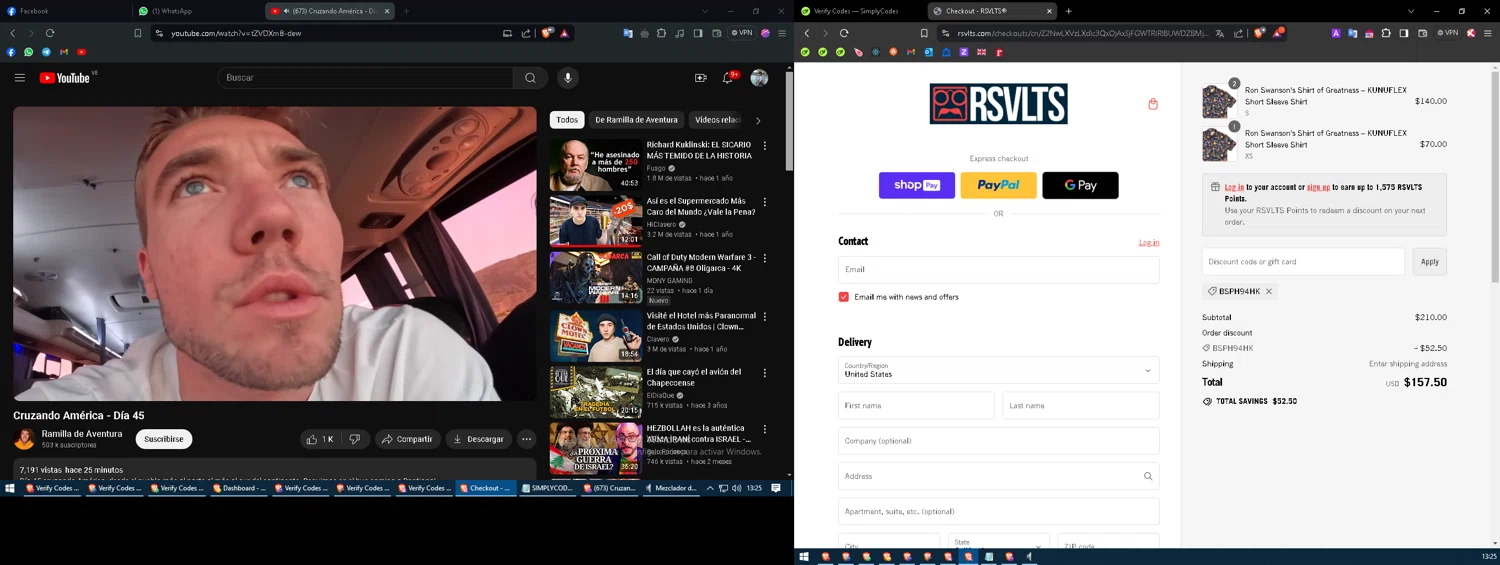Select the Todos filter chip

(x=567, y=120)
